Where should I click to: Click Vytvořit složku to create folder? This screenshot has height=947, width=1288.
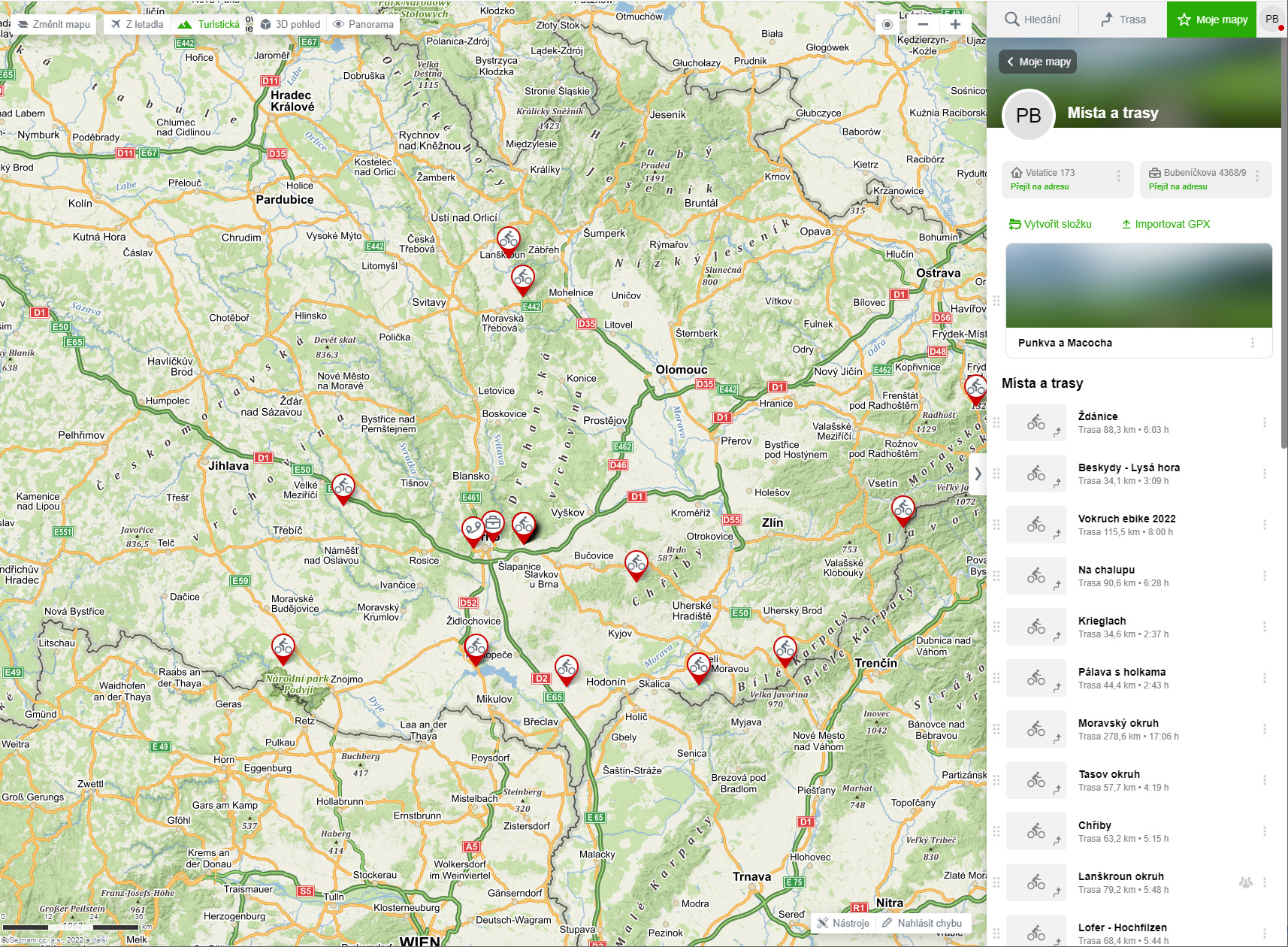(1051, 224)
